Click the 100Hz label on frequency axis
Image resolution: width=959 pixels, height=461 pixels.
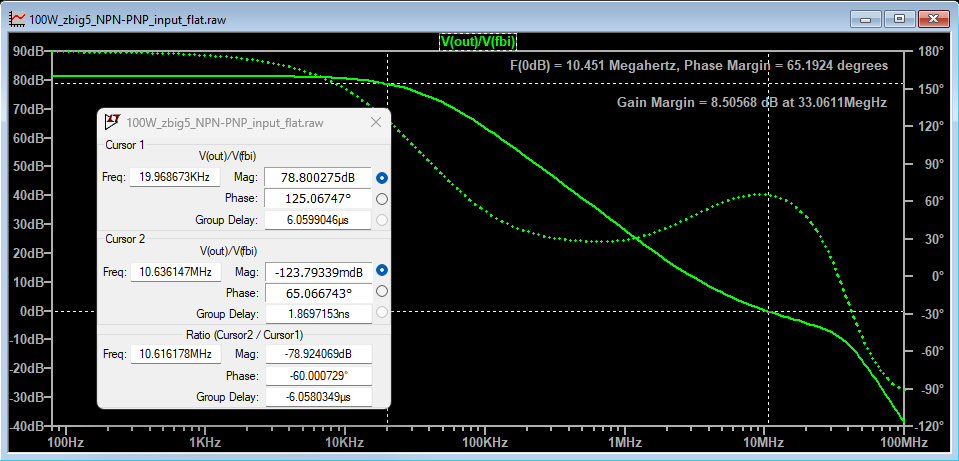tap(65, 442)
